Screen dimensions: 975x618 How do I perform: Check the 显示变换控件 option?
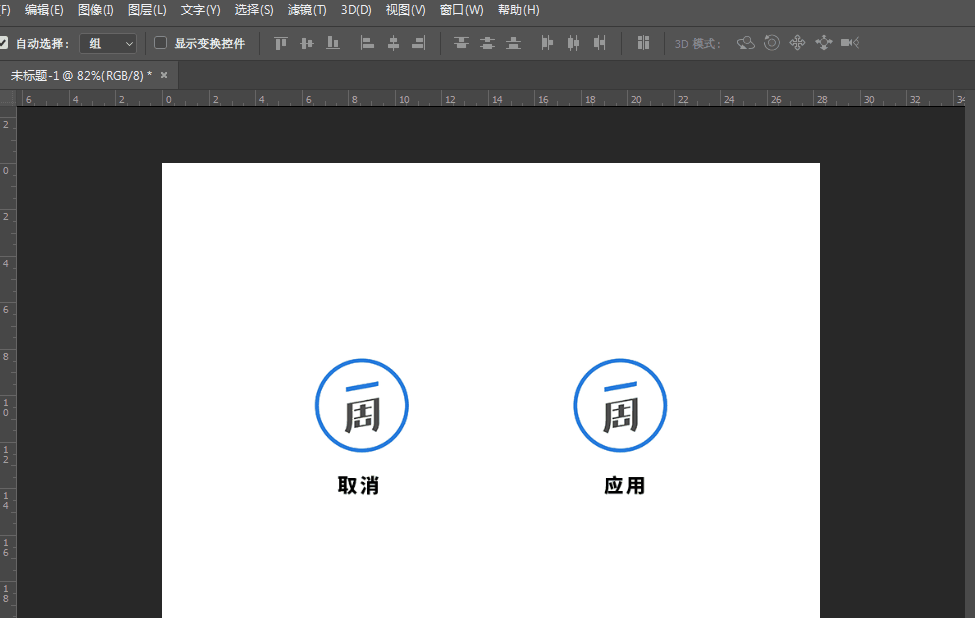(x=159, y=43)
